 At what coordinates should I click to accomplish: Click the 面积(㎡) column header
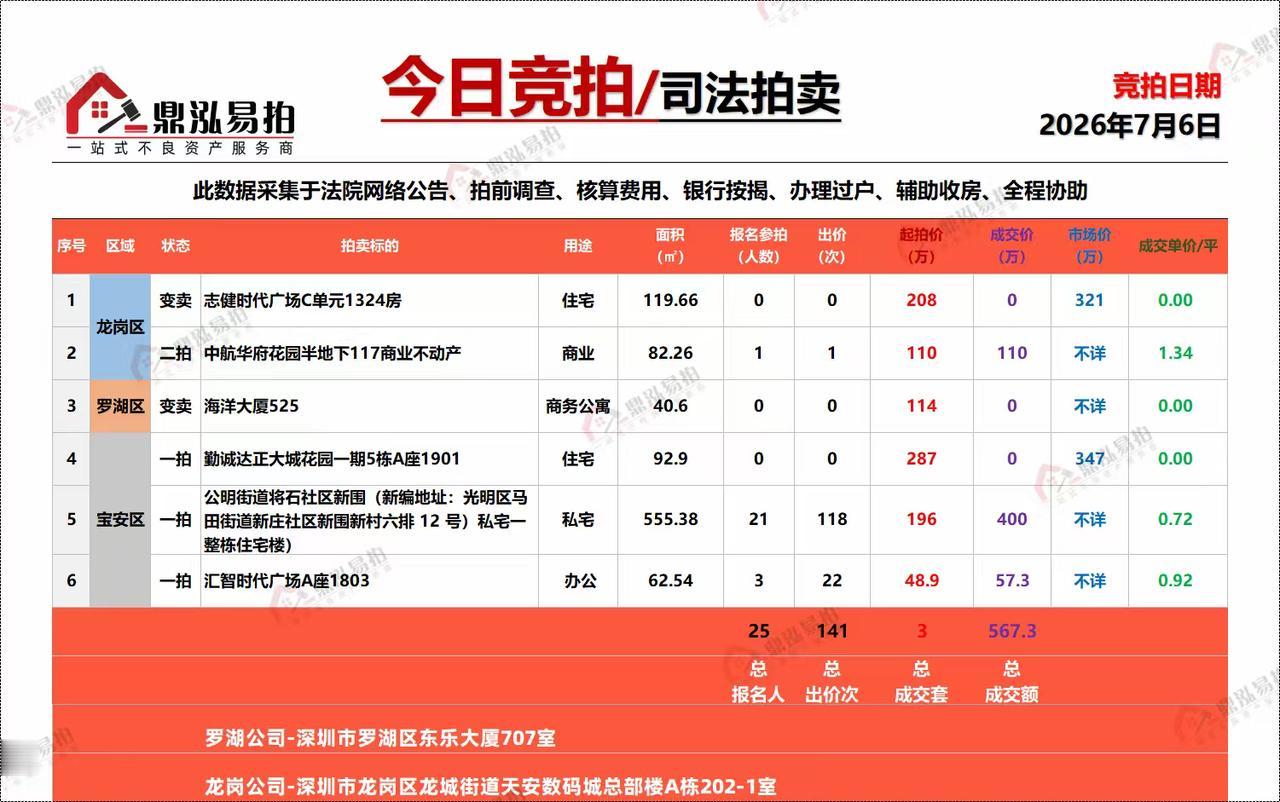click(x=670, y=246)
